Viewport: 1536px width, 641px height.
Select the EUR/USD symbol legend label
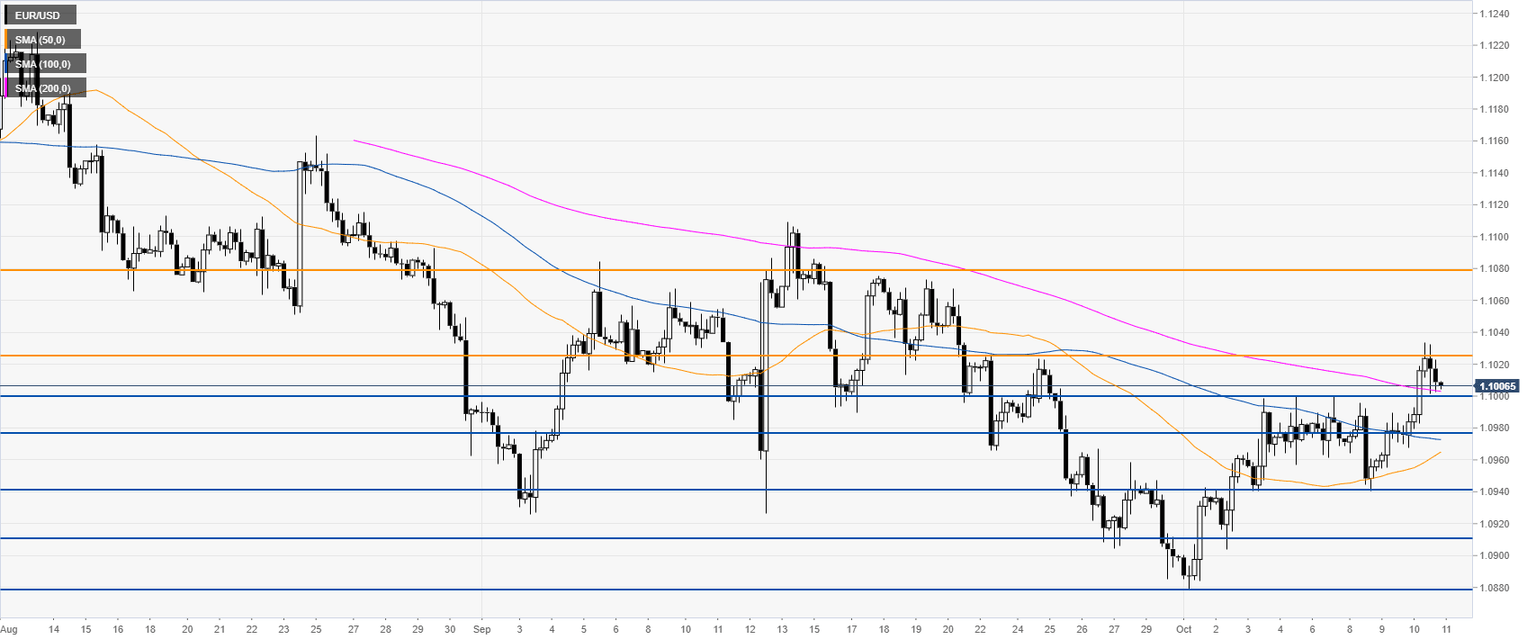tap(40, 16)
